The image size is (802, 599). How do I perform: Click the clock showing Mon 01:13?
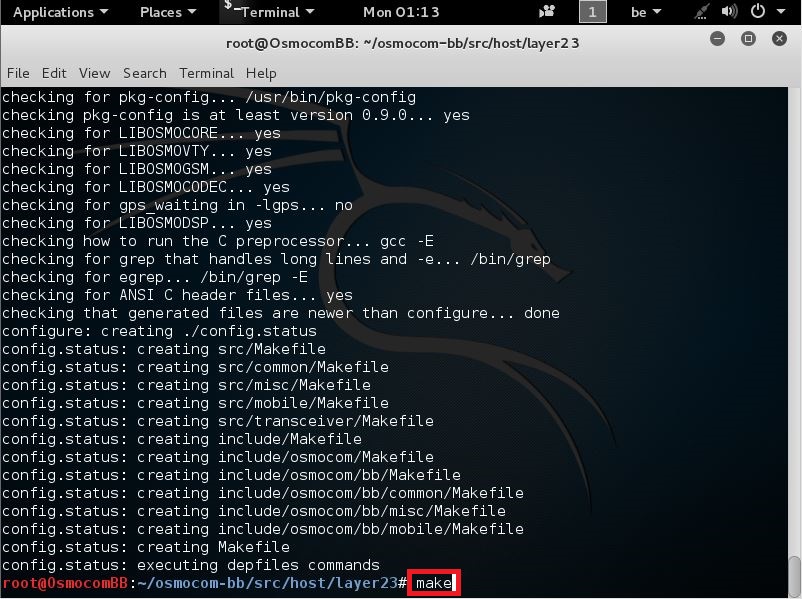click(401, 12)
